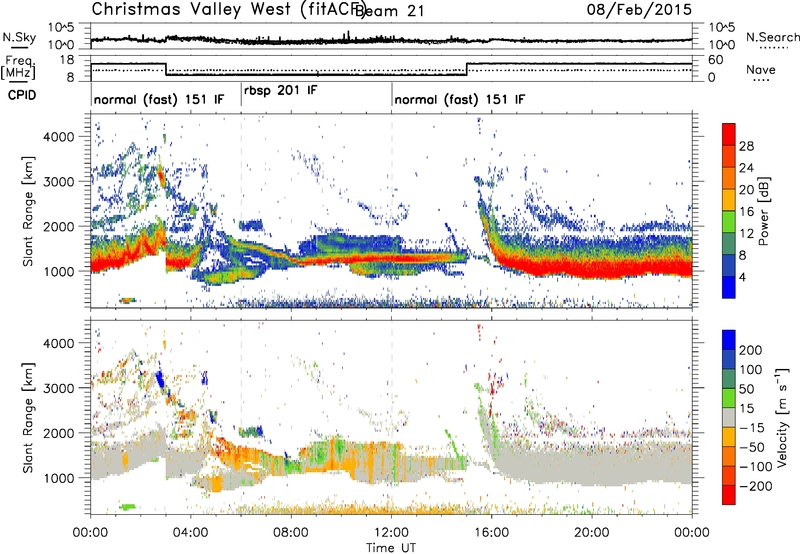This screenshot has width=800, height=554.
Task: Click the 'rbsp 201 IF' label
Action: pyautogui.click(x=281, y=90)
